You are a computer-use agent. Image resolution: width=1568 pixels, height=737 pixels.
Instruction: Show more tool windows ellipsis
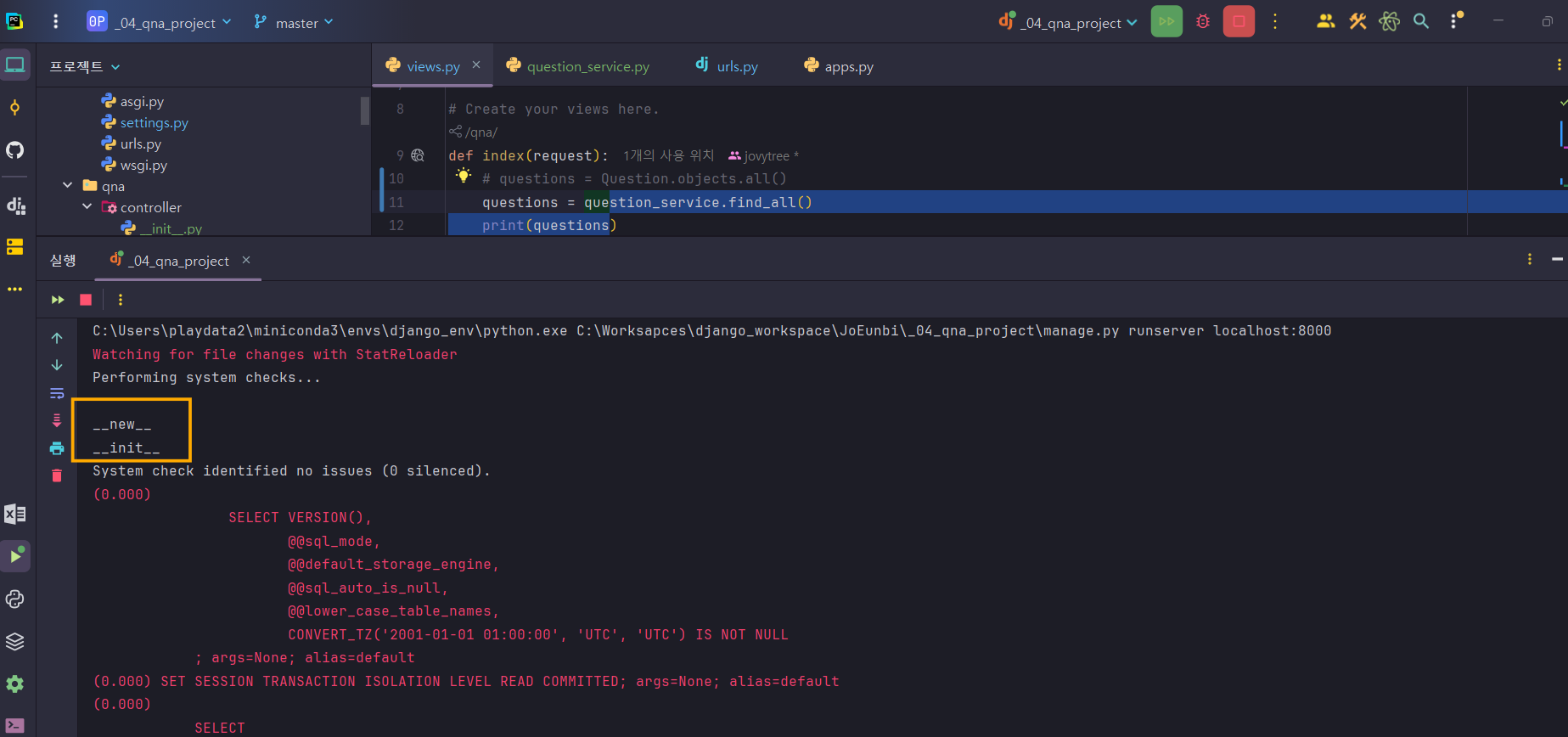15,290
